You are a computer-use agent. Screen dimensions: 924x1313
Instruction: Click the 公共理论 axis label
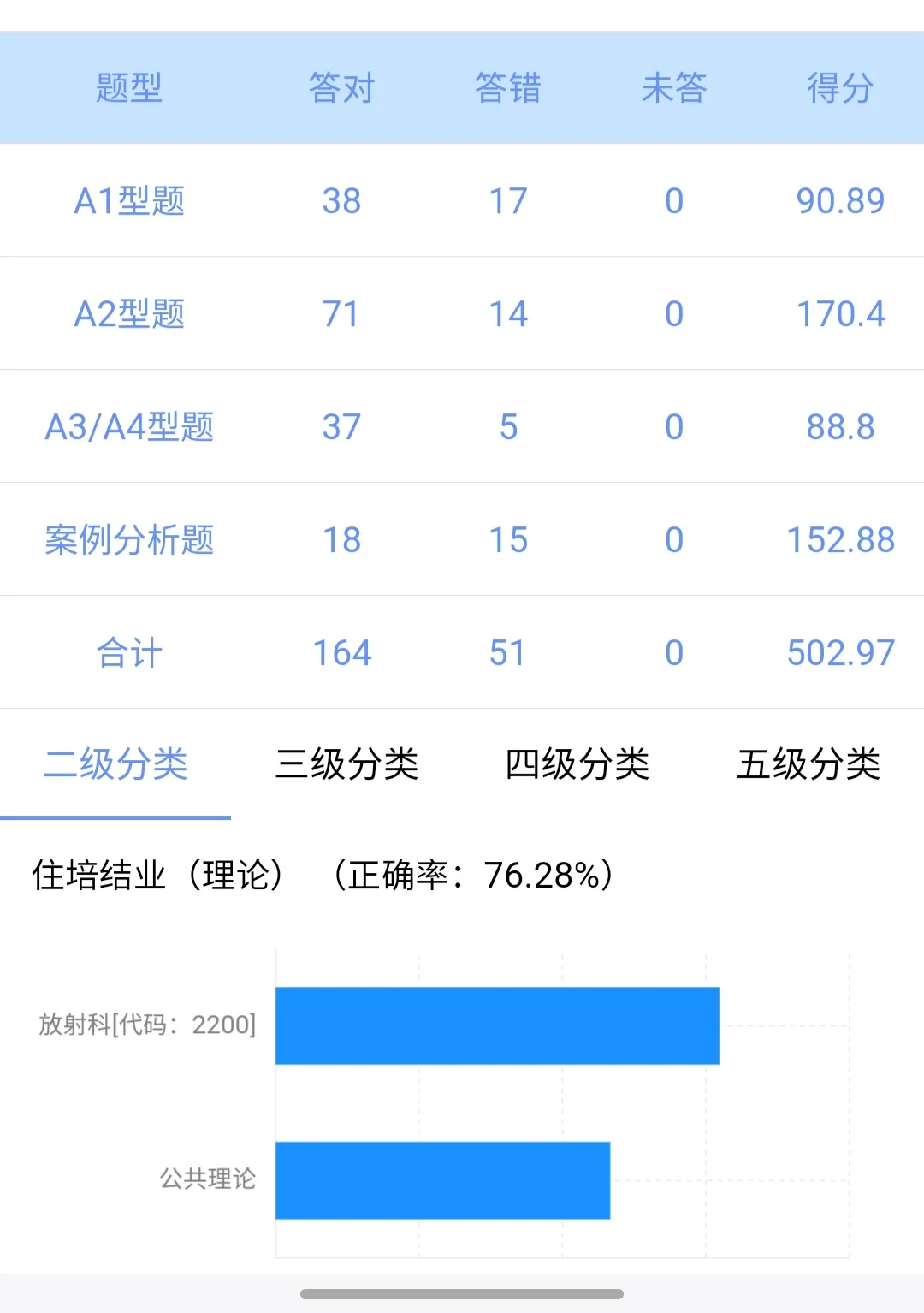(208, 1179)
